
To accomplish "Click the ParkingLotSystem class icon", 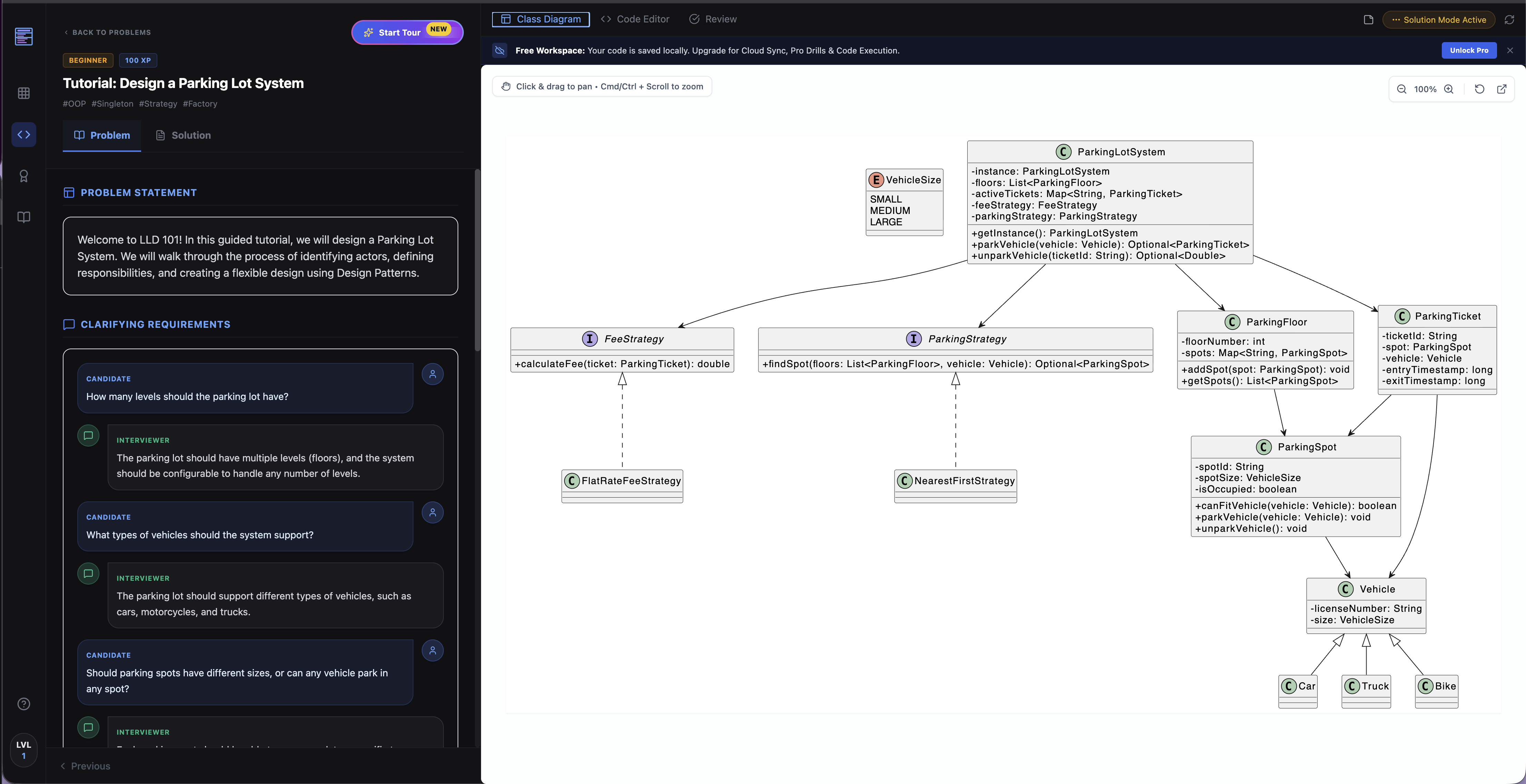I will [x=1063, y=151].
